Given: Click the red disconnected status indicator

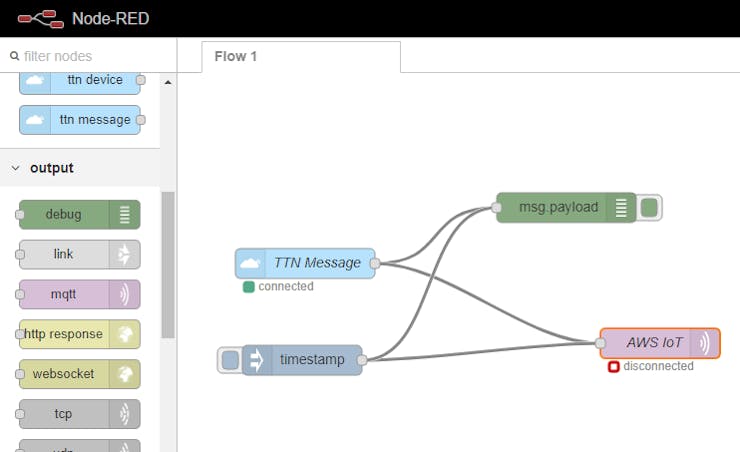Looking at the screenshot, I should click(x=614, y=366).
